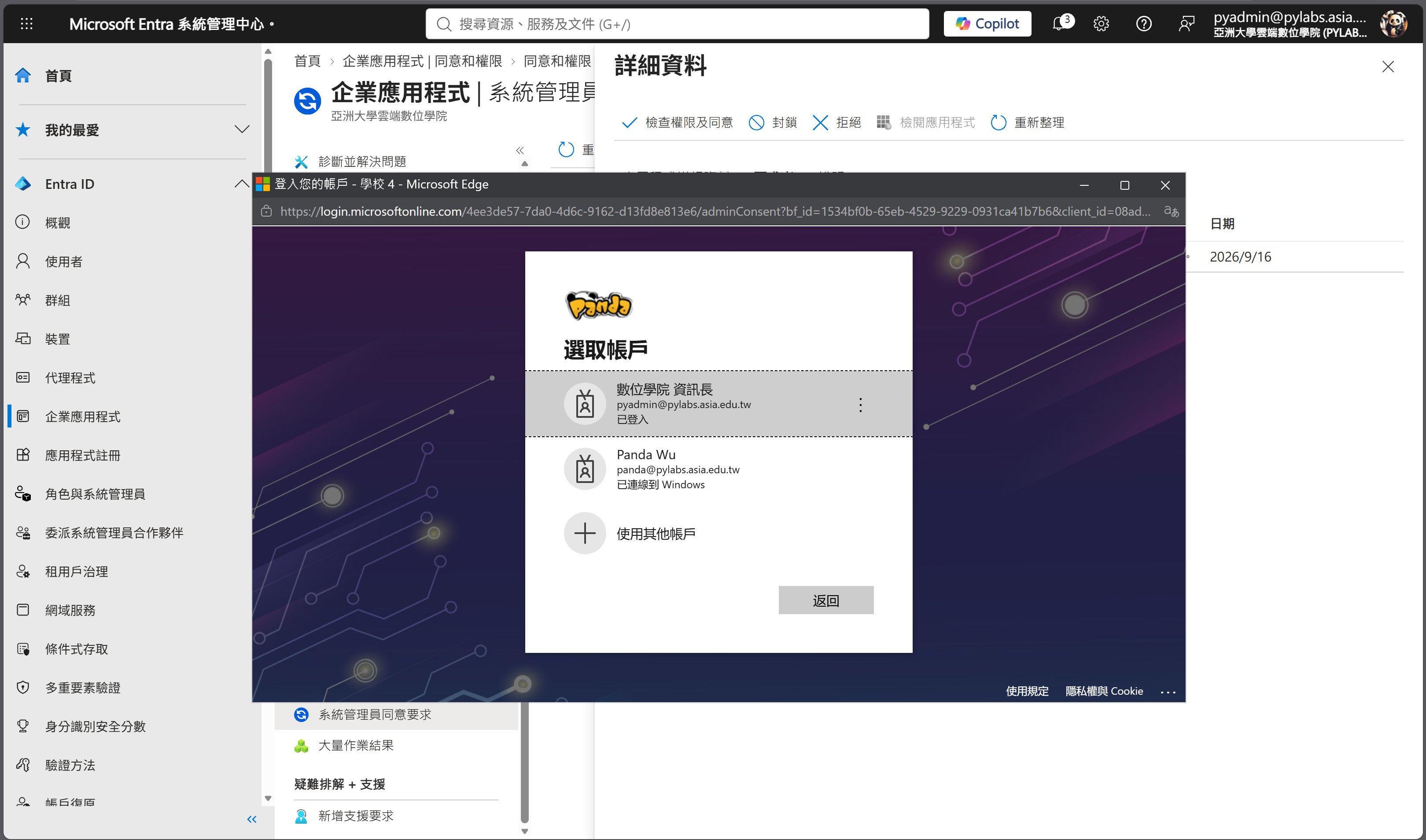Click the 代理程式 sidebar icon
Screen dimensions: 1426x840
pyautogui.click(x=23, y=378)
